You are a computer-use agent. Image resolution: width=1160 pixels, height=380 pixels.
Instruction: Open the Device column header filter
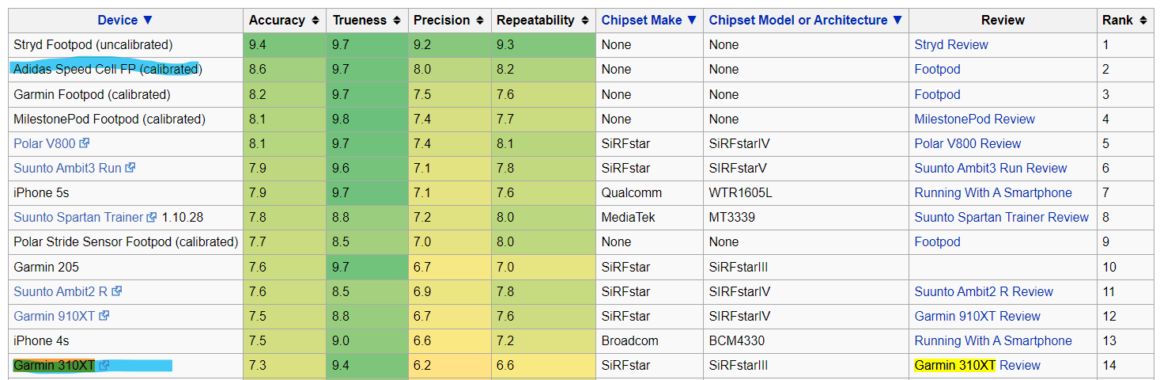click(125, 20)
